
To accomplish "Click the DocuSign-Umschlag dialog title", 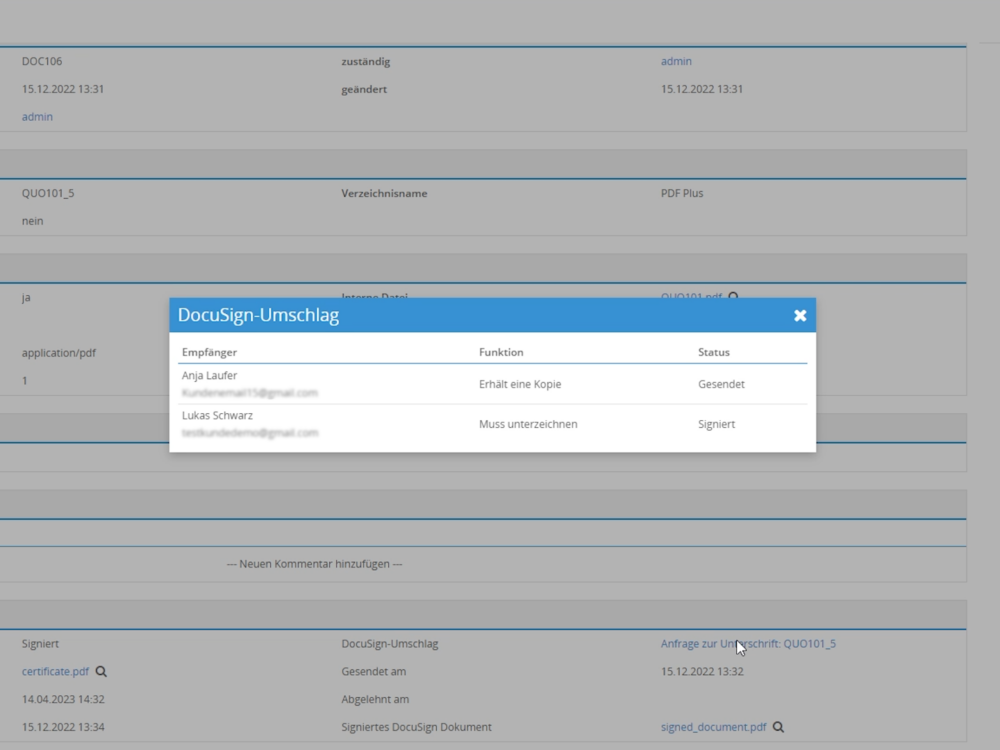I will click(x=258, y=315).
